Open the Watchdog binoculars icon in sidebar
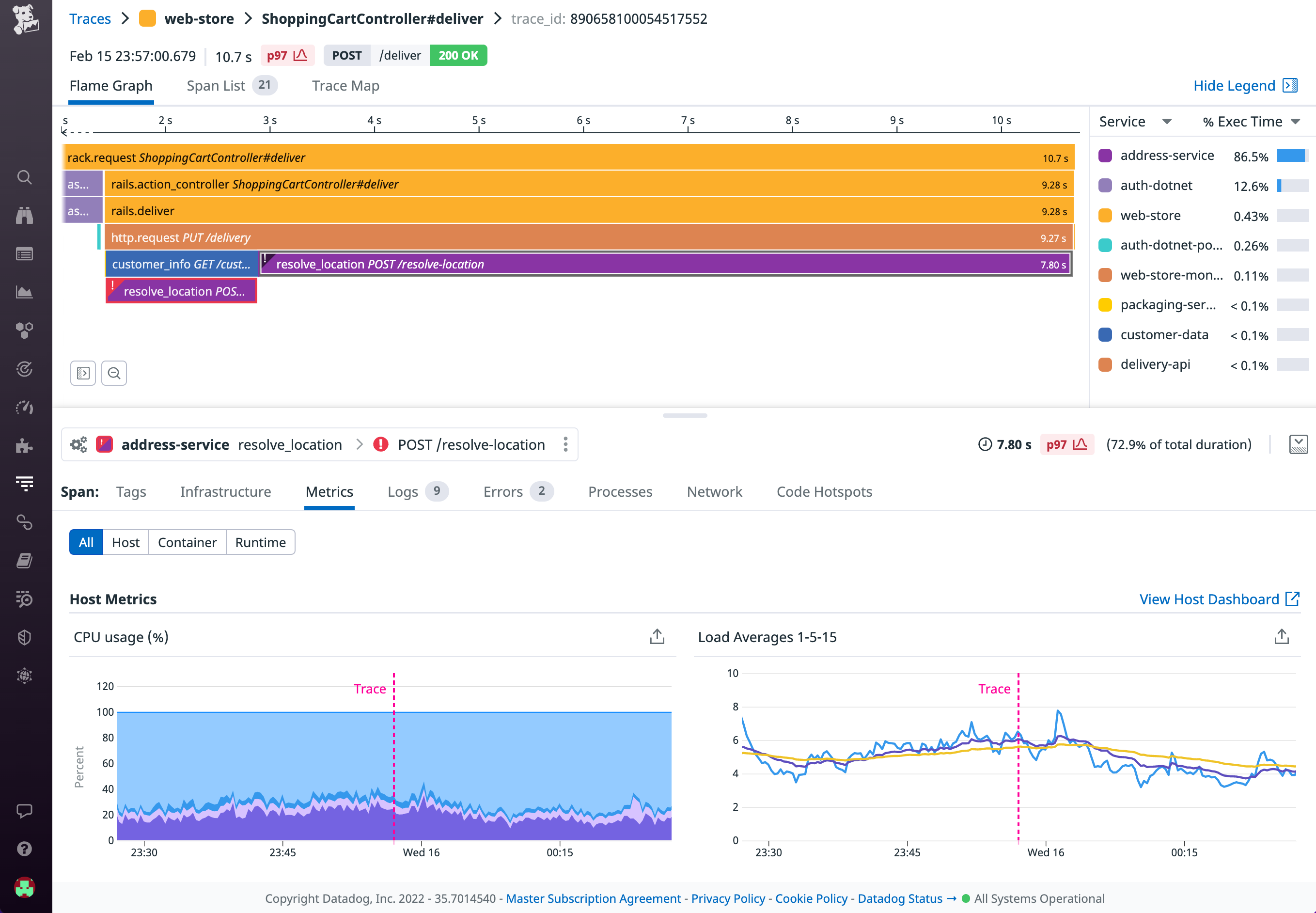This screenshot has height=913, width=1316. (x=25, y=216)
